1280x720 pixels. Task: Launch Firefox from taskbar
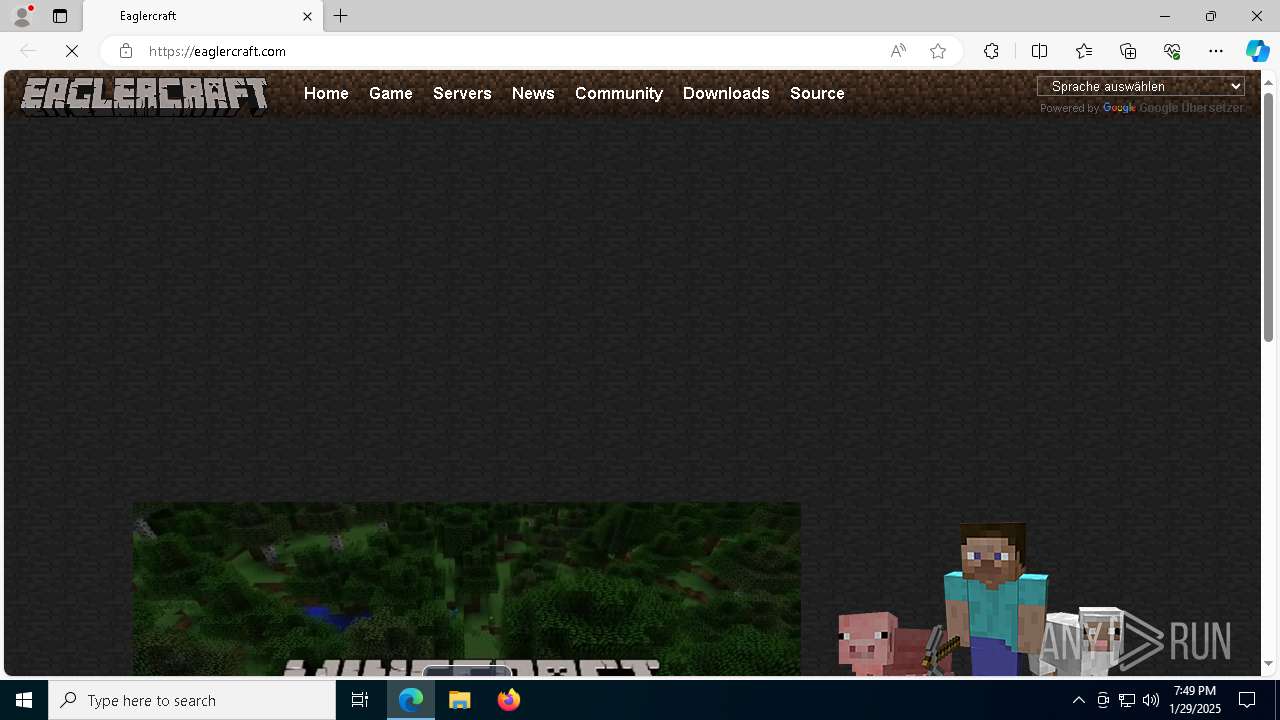click(509, 700)
